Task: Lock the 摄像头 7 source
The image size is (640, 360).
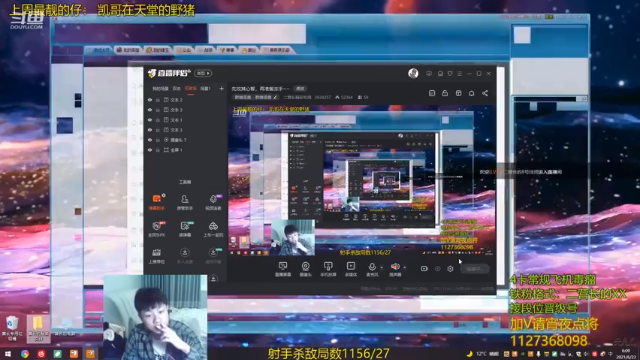Action: pos(158,140)
